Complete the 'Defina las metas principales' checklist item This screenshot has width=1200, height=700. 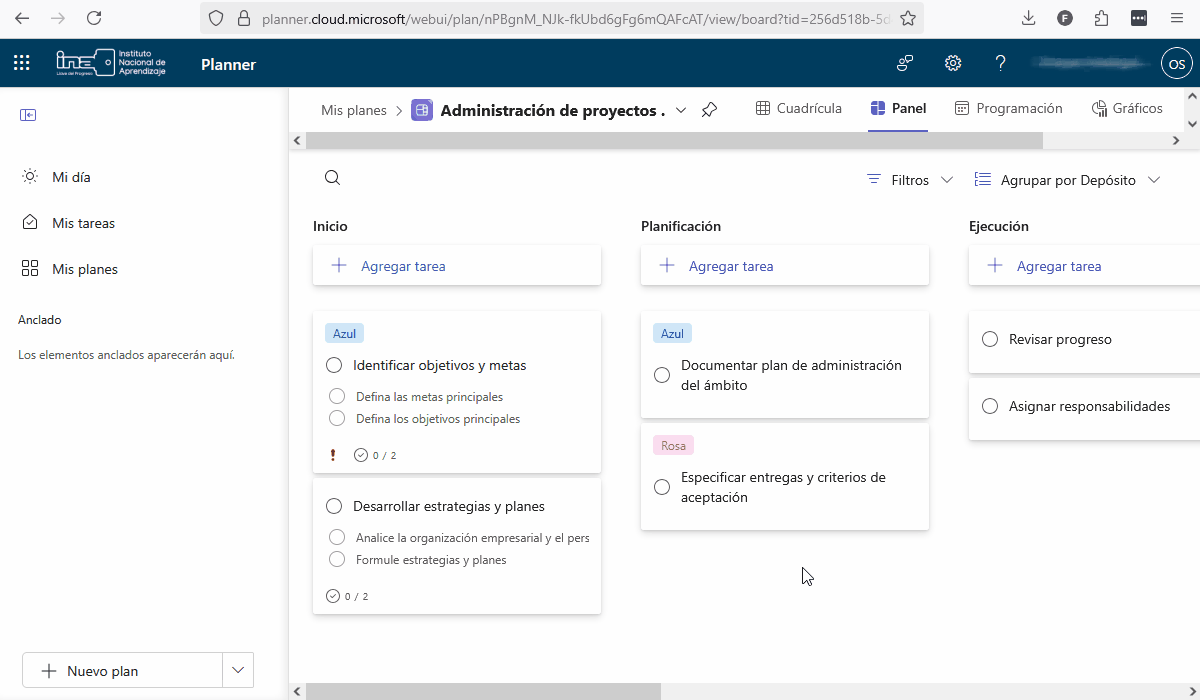click(337, 397)
